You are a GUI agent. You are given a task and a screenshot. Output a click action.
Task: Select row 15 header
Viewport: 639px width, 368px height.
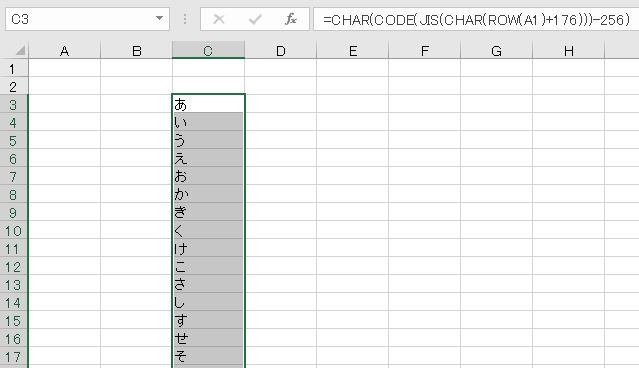click(14, 320)
